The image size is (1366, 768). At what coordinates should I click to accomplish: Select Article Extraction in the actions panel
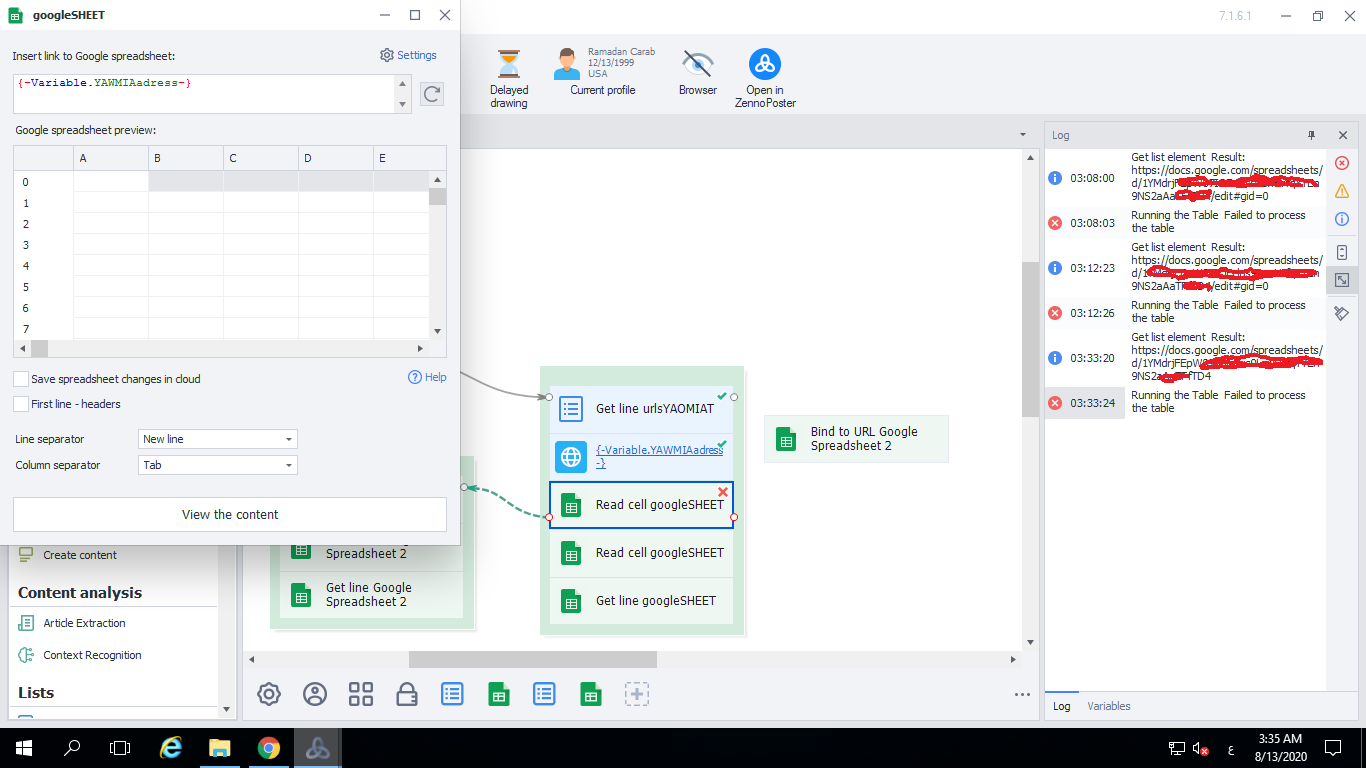pyautogui.click(x=84, y=623)
